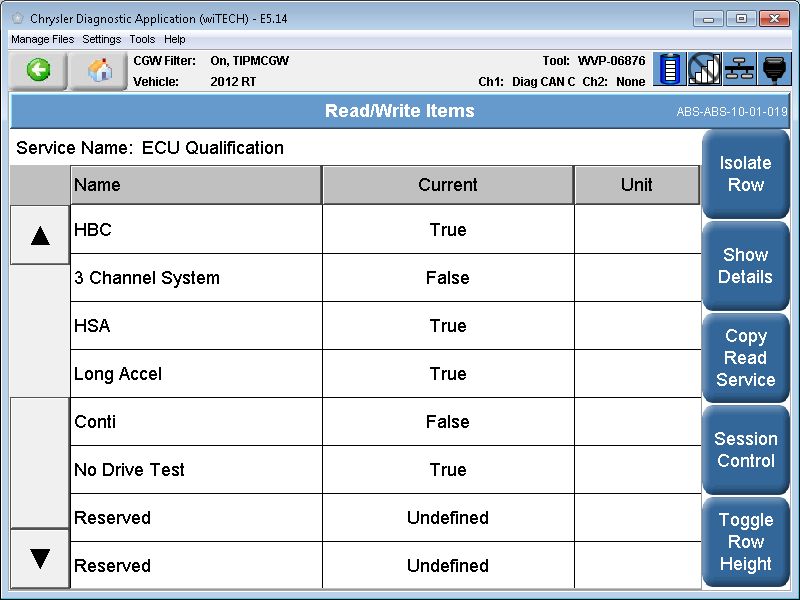Open the network topology icon
This screenshot has height=600, width=800.
(x=740, y=70)
